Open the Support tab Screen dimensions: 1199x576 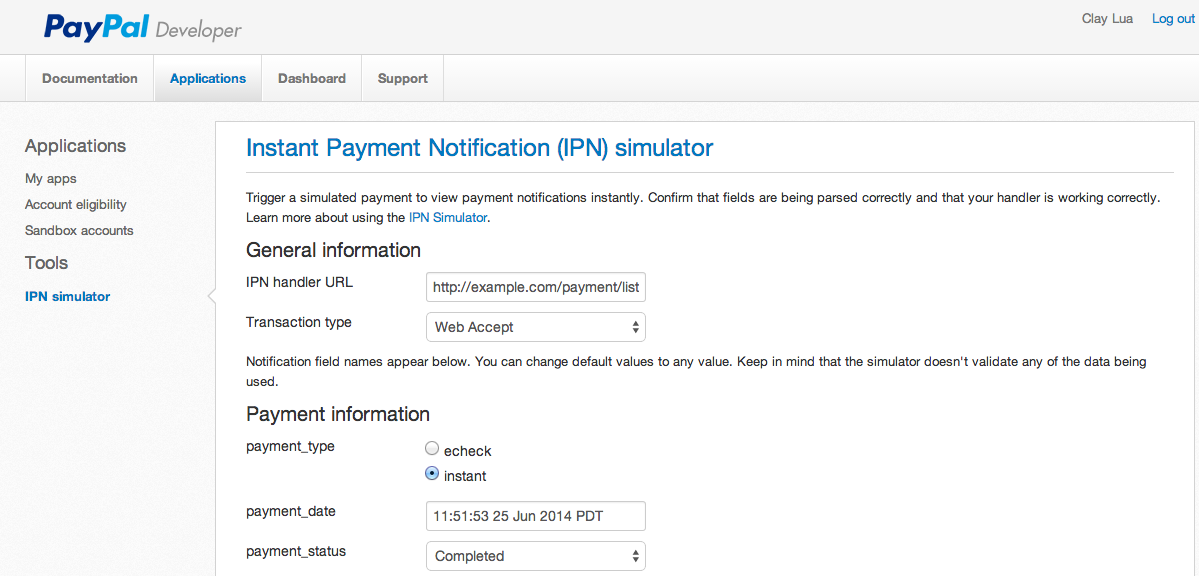[x=403, y=78]
